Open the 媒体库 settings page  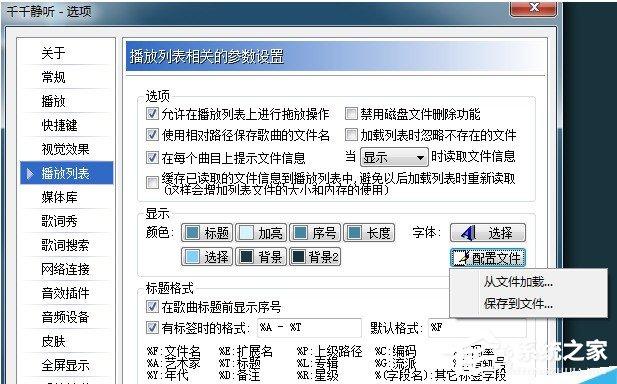[59, 197]
